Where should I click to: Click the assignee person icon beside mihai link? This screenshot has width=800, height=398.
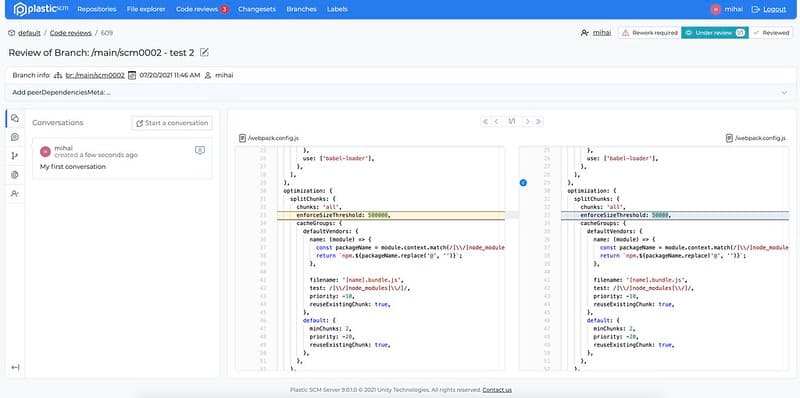point(585,33)
